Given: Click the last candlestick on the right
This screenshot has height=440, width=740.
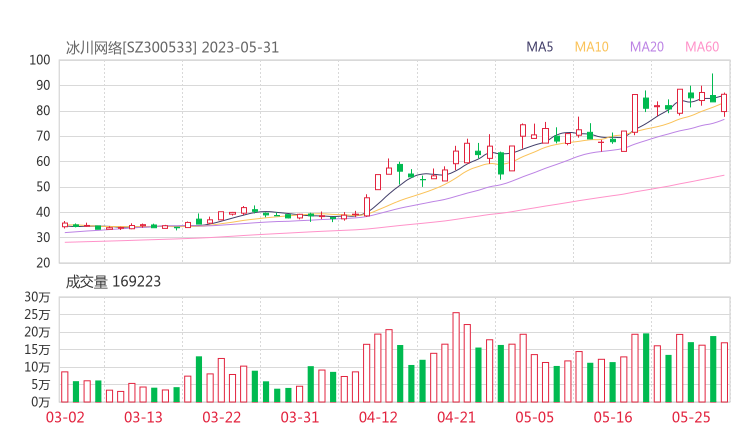Looking at the screenshot, I should [724, 103].
